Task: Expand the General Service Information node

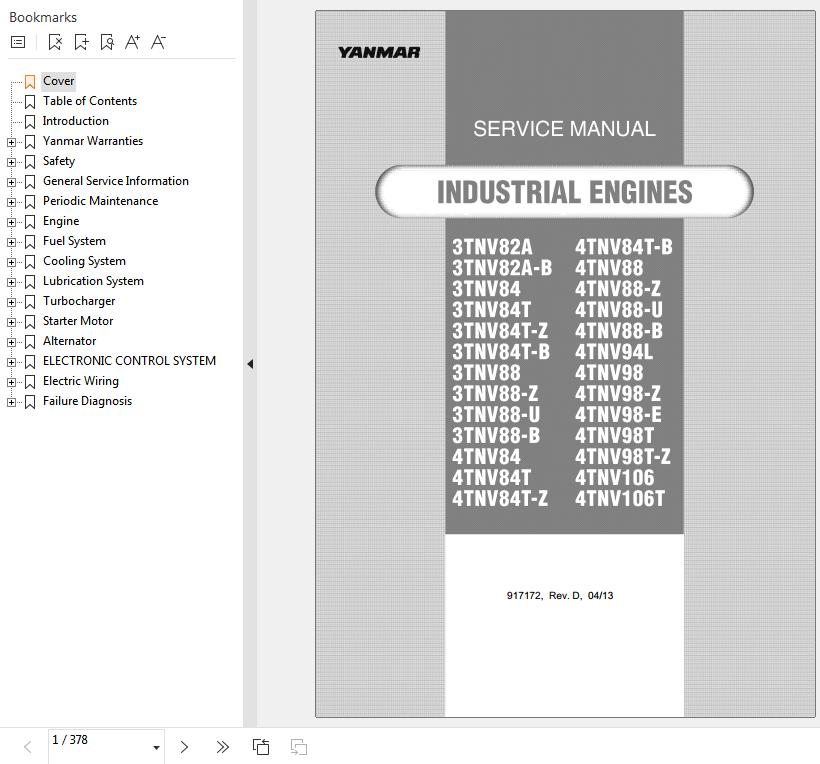Action: (x=11, y=182)
